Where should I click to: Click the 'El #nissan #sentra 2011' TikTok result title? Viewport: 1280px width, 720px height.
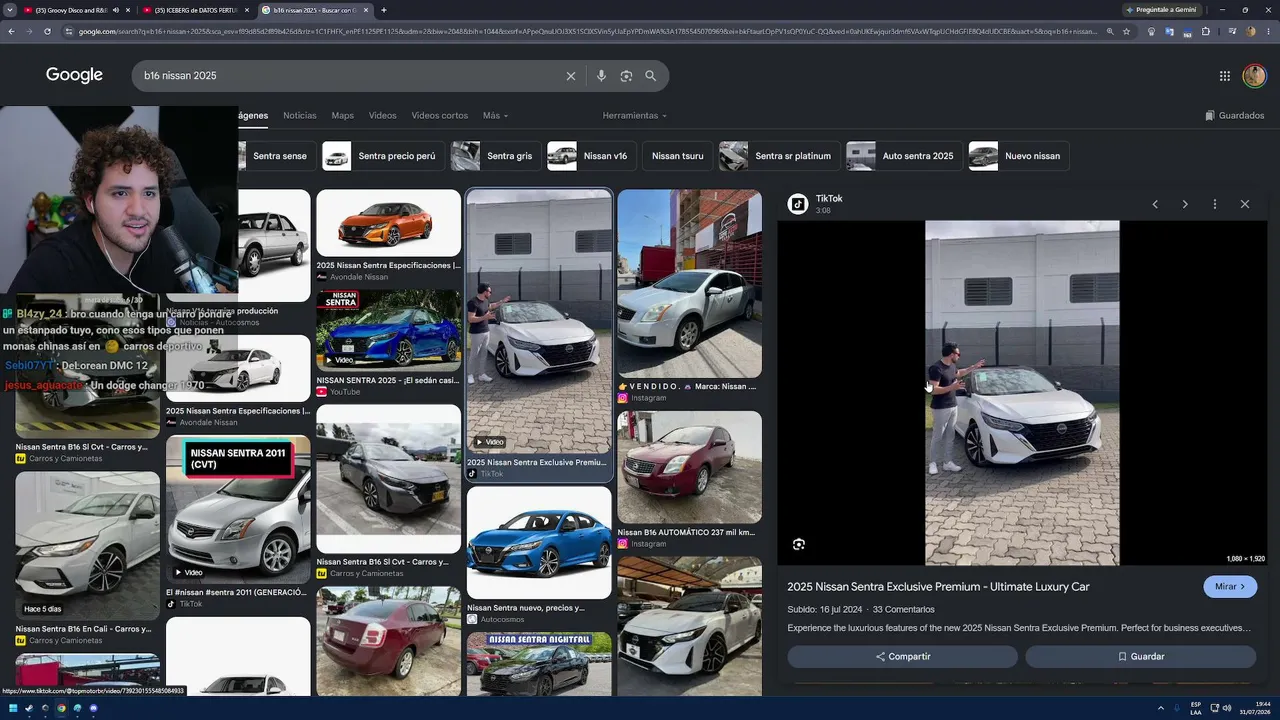[236, 592]
